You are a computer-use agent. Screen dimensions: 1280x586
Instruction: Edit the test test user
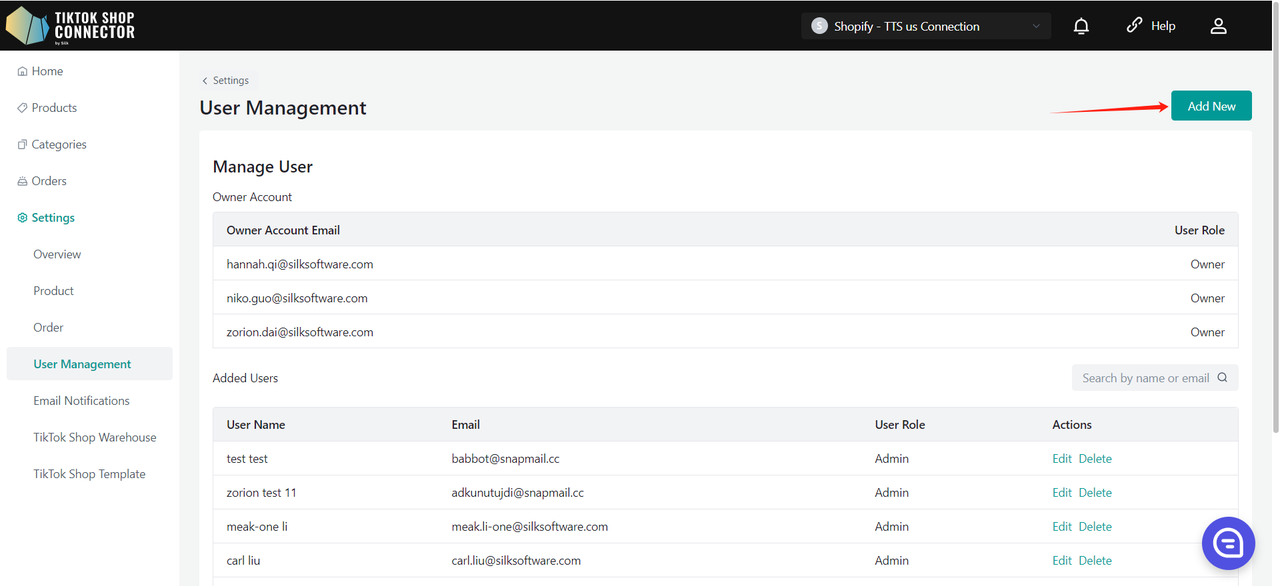(1061, 459)
